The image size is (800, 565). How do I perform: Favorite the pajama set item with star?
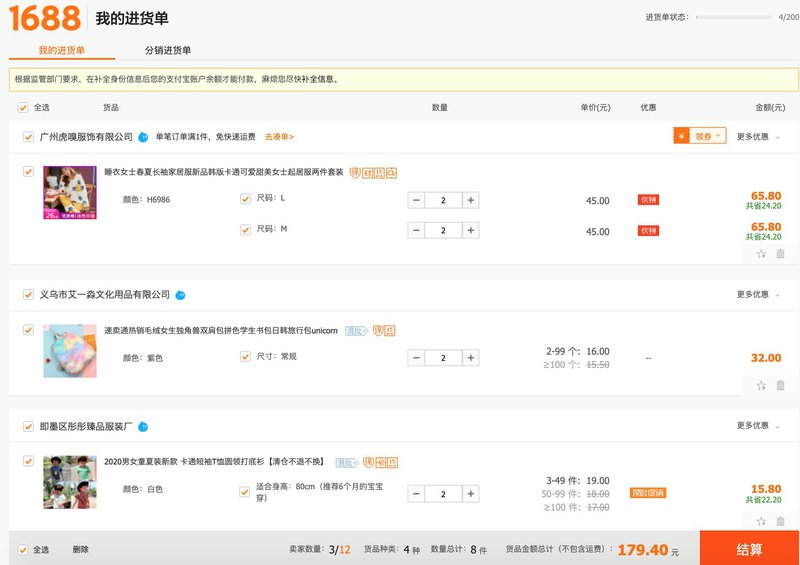click(761, 254)
